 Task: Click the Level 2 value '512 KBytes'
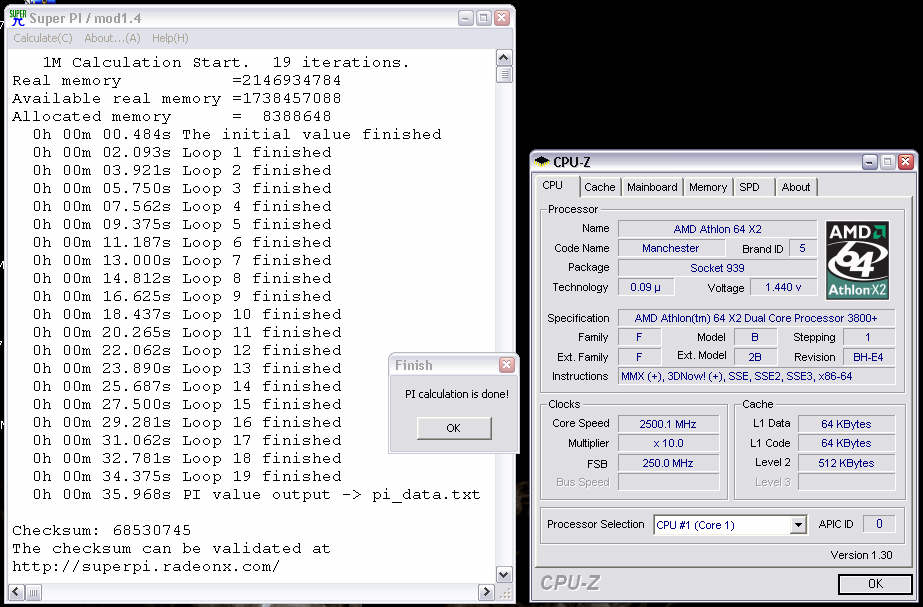[x=846, y=463]
